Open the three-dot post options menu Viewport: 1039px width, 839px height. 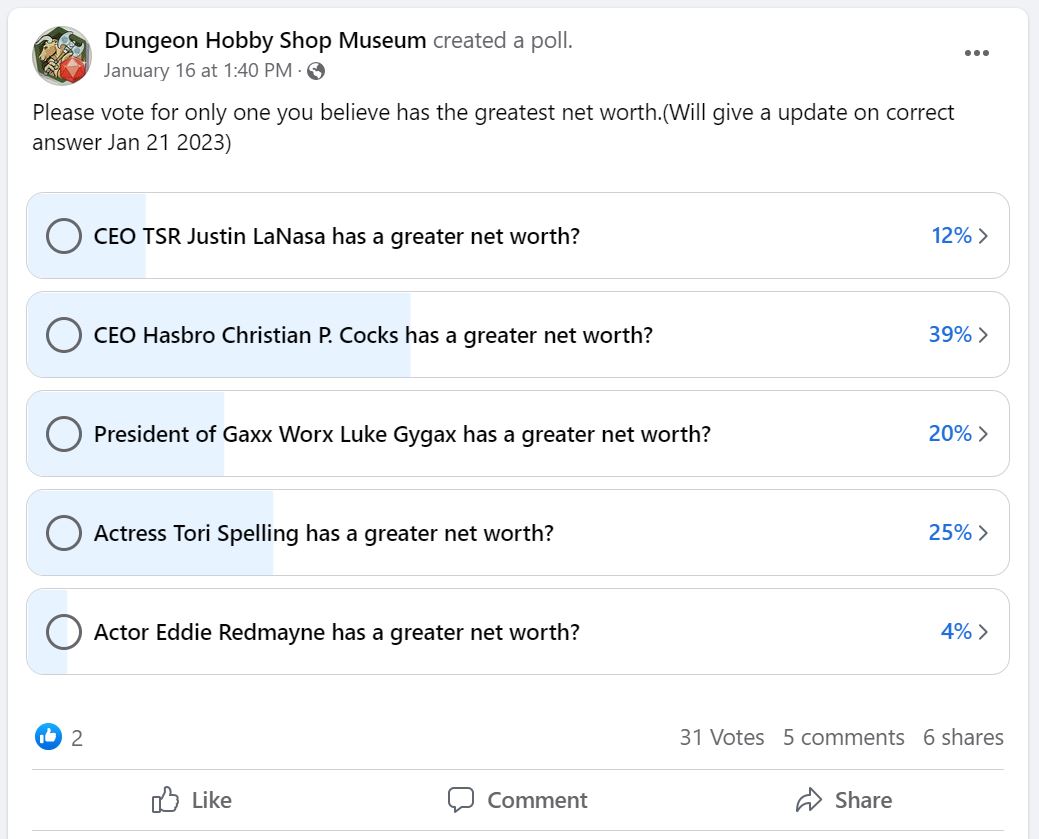click(x=976, y=54)
